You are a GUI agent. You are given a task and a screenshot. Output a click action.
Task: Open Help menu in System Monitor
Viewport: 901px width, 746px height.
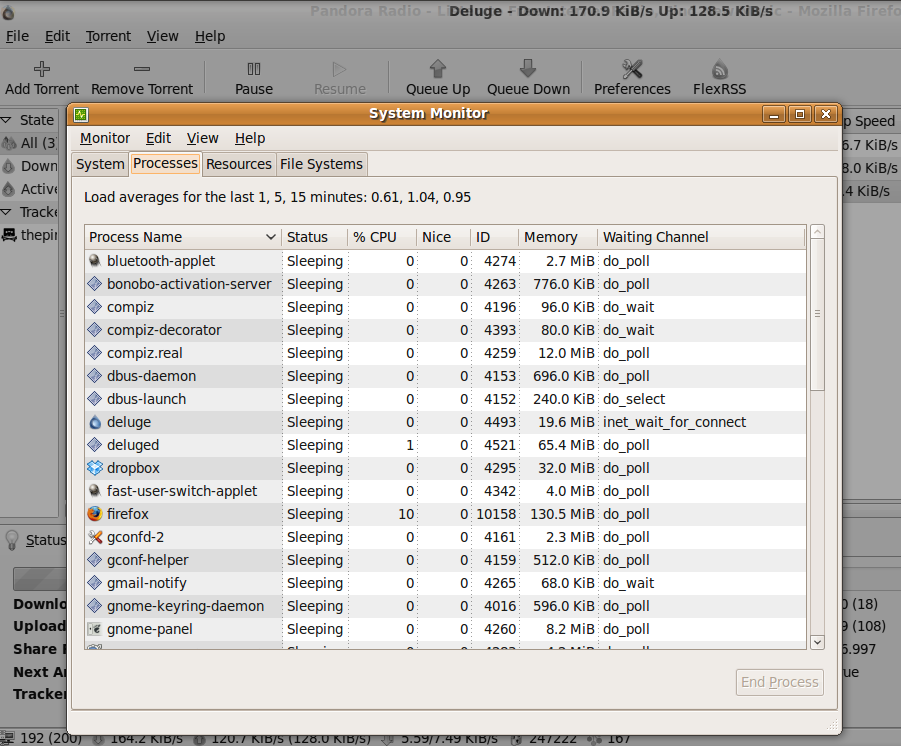coord(250,139)
